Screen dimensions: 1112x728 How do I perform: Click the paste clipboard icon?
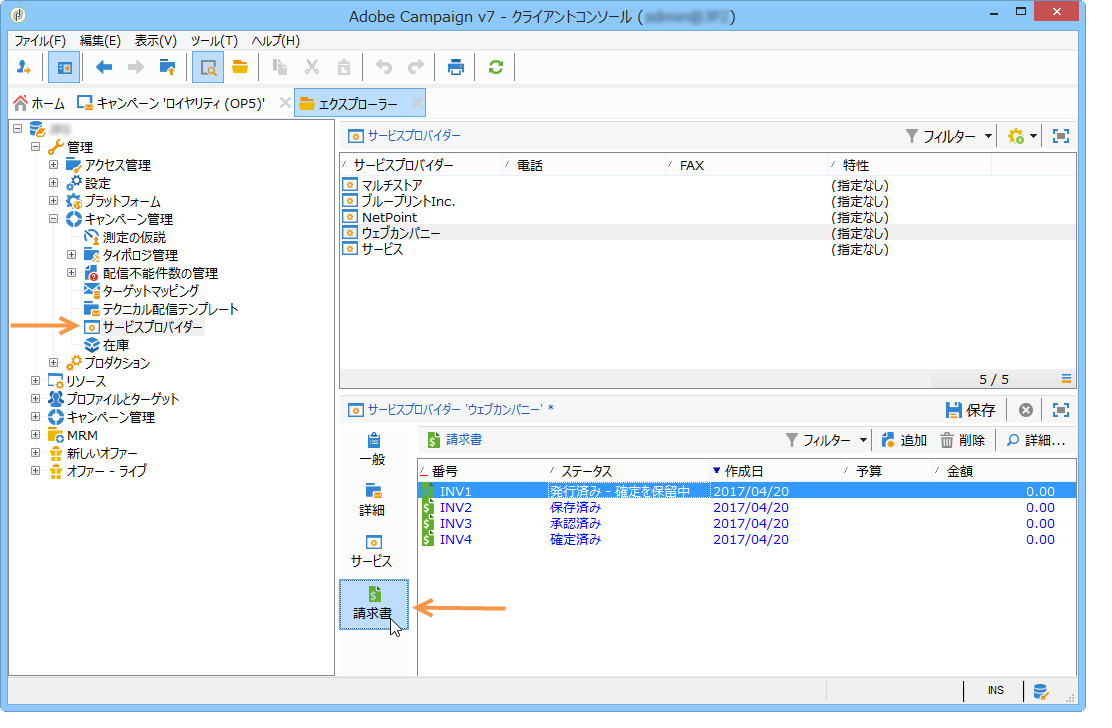coord(344,67)
